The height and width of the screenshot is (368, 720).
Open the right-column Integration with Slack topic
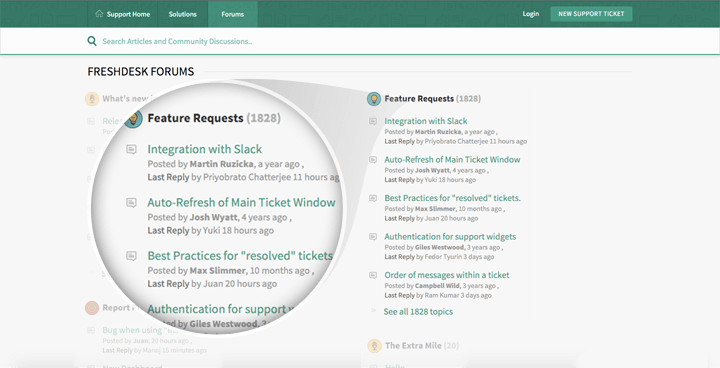tap(426, 121)
